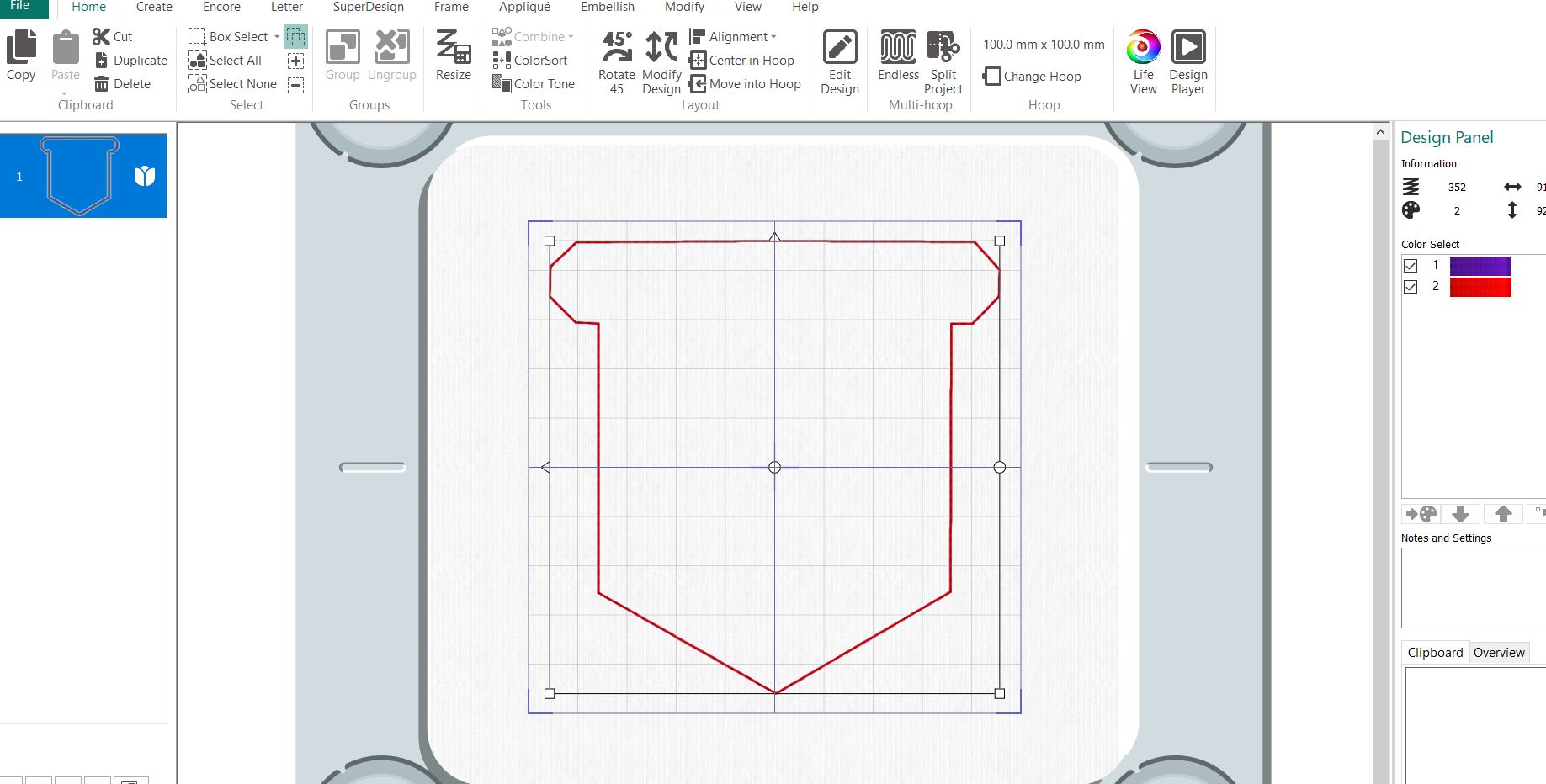The image size is (1546, 784).
Task: Expand the Paste options arrow
Action: click(65, 93)
